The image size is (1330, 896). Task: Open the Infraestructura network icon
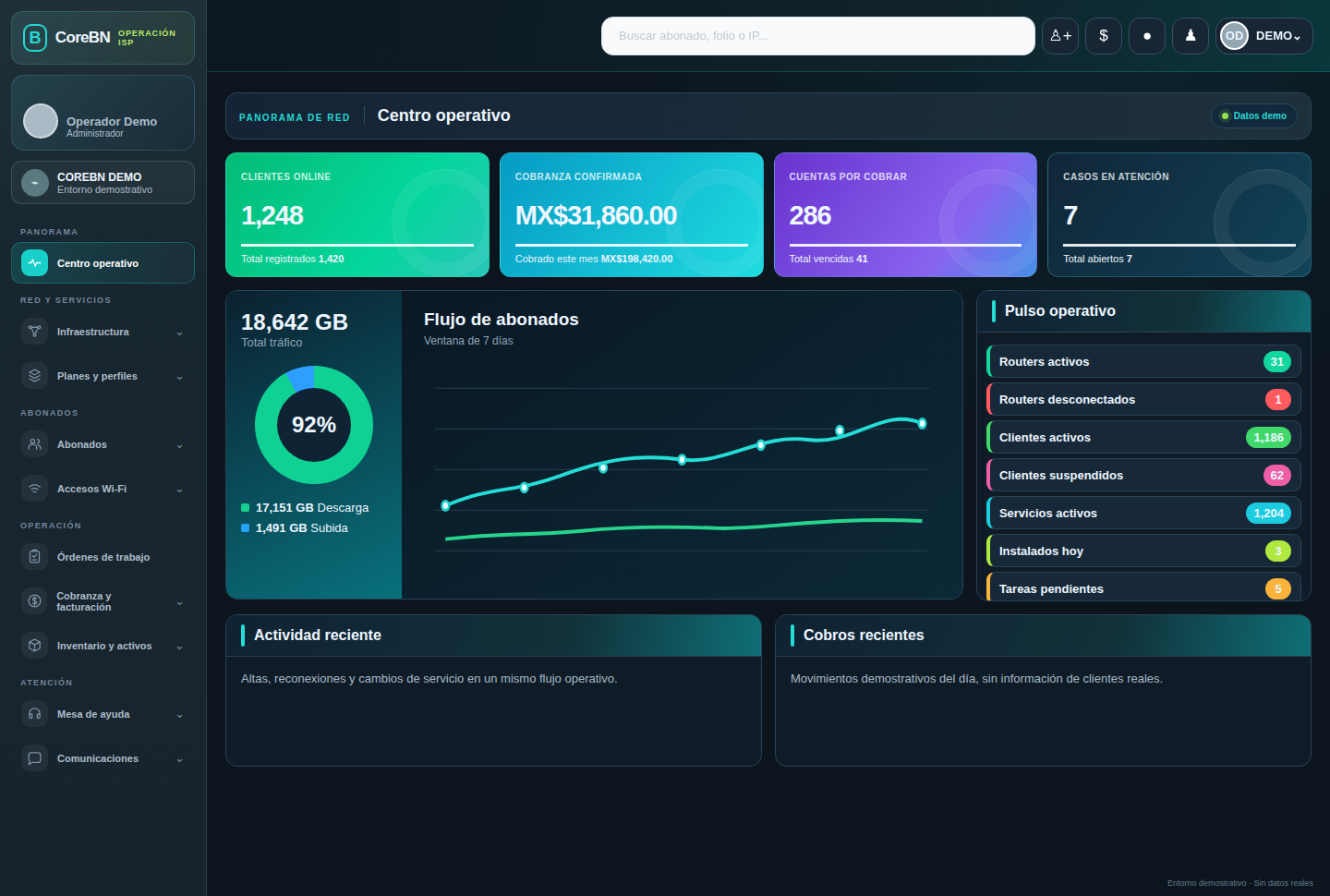pyautogui.click(x=34, y=332)
